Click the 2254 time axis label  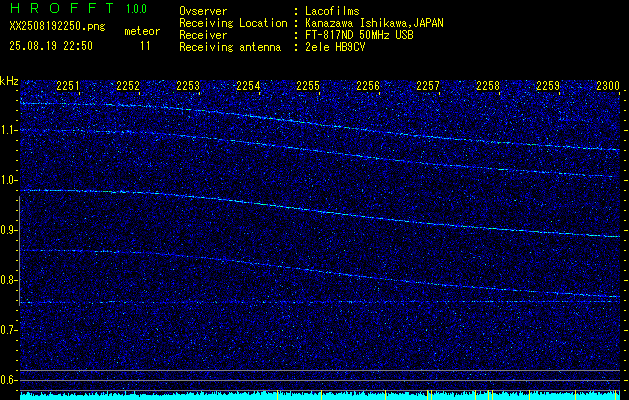(248, 86)
